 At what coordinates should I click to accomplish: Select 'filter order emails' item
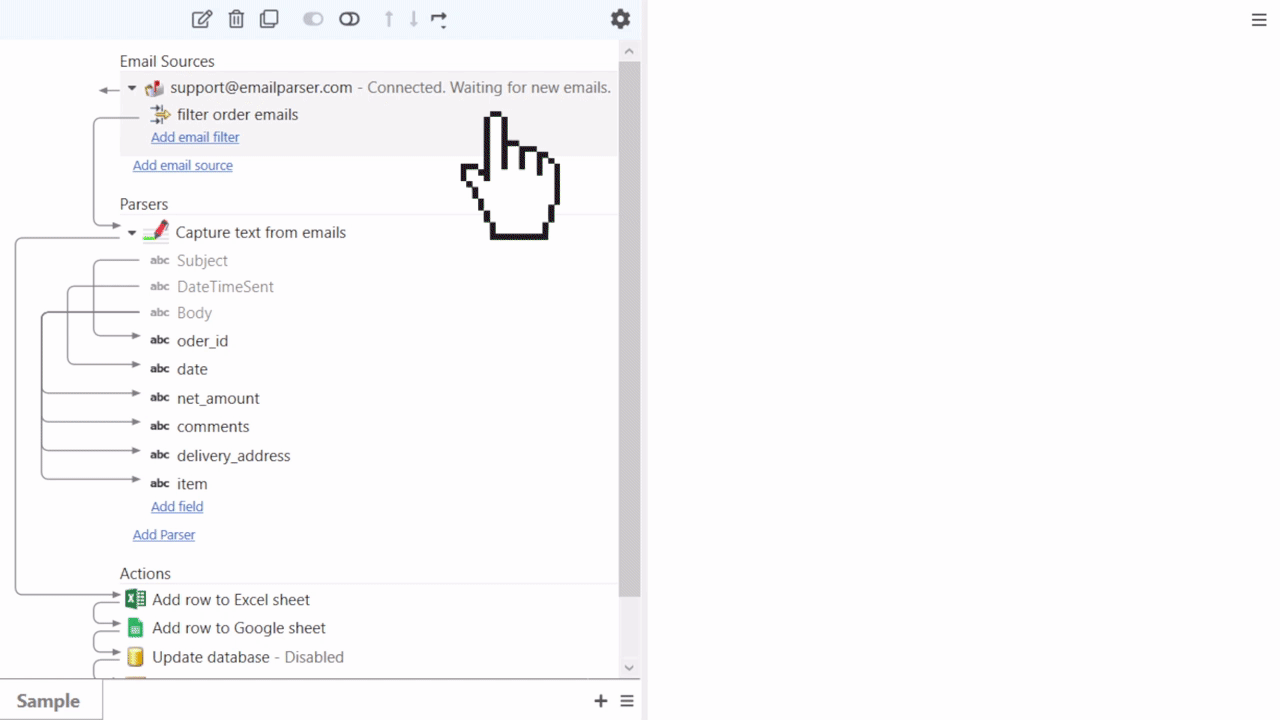(237, 115)
